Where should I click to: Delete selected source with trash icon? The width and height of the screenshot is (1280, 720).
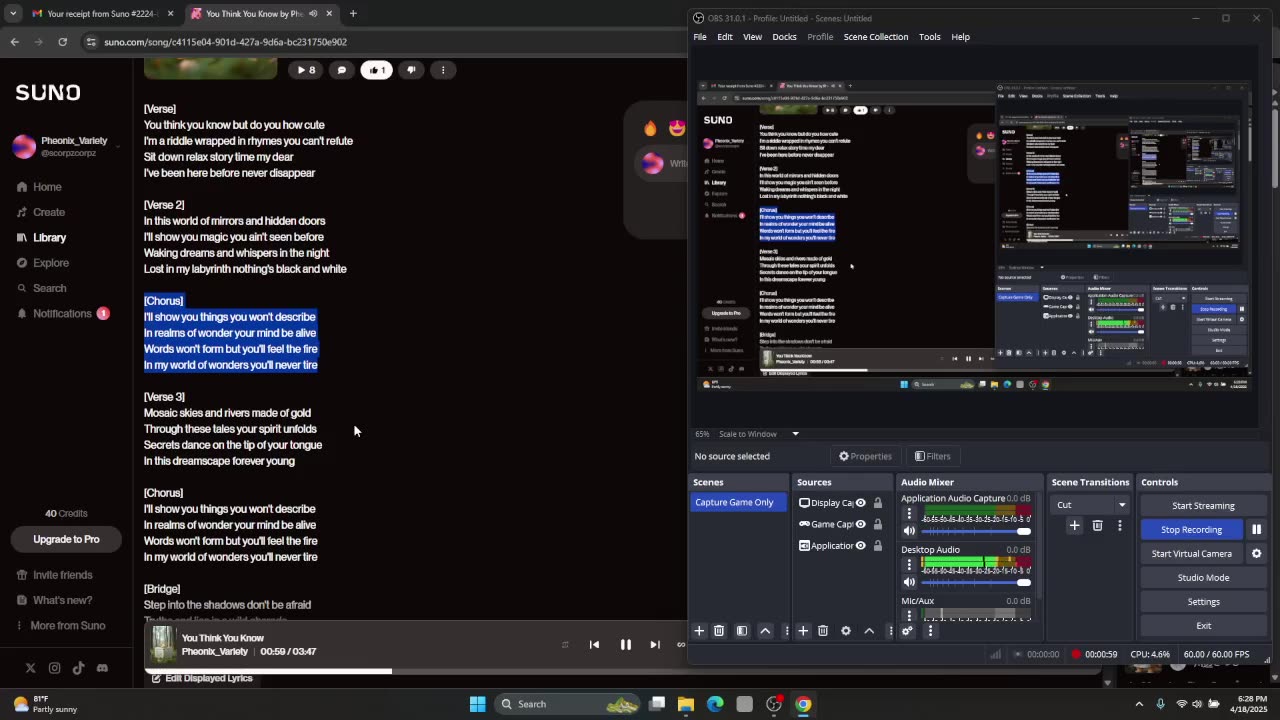tap(823, 631)
